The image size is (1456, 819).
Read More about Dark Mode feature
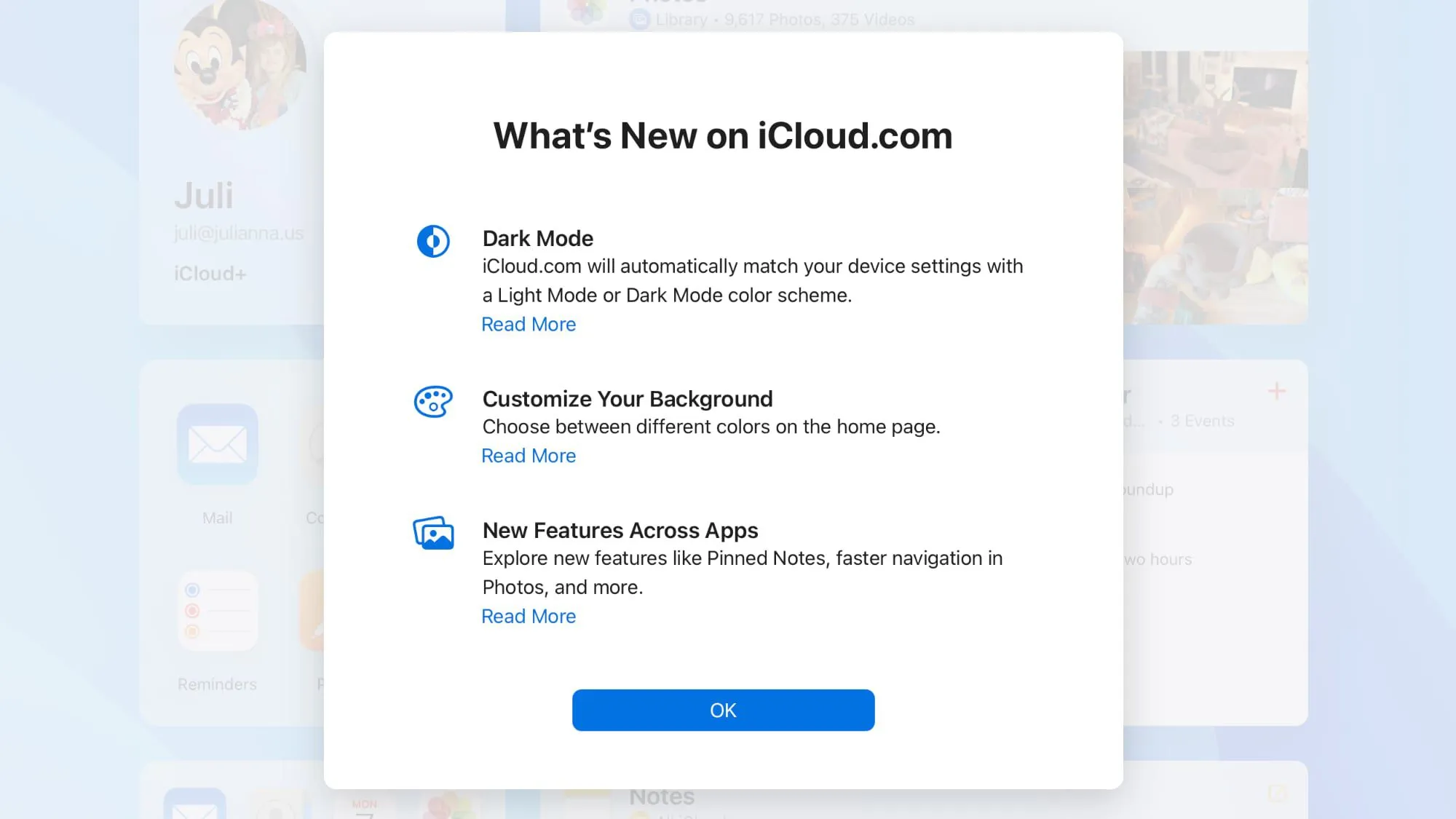click(x=528, y=323)
